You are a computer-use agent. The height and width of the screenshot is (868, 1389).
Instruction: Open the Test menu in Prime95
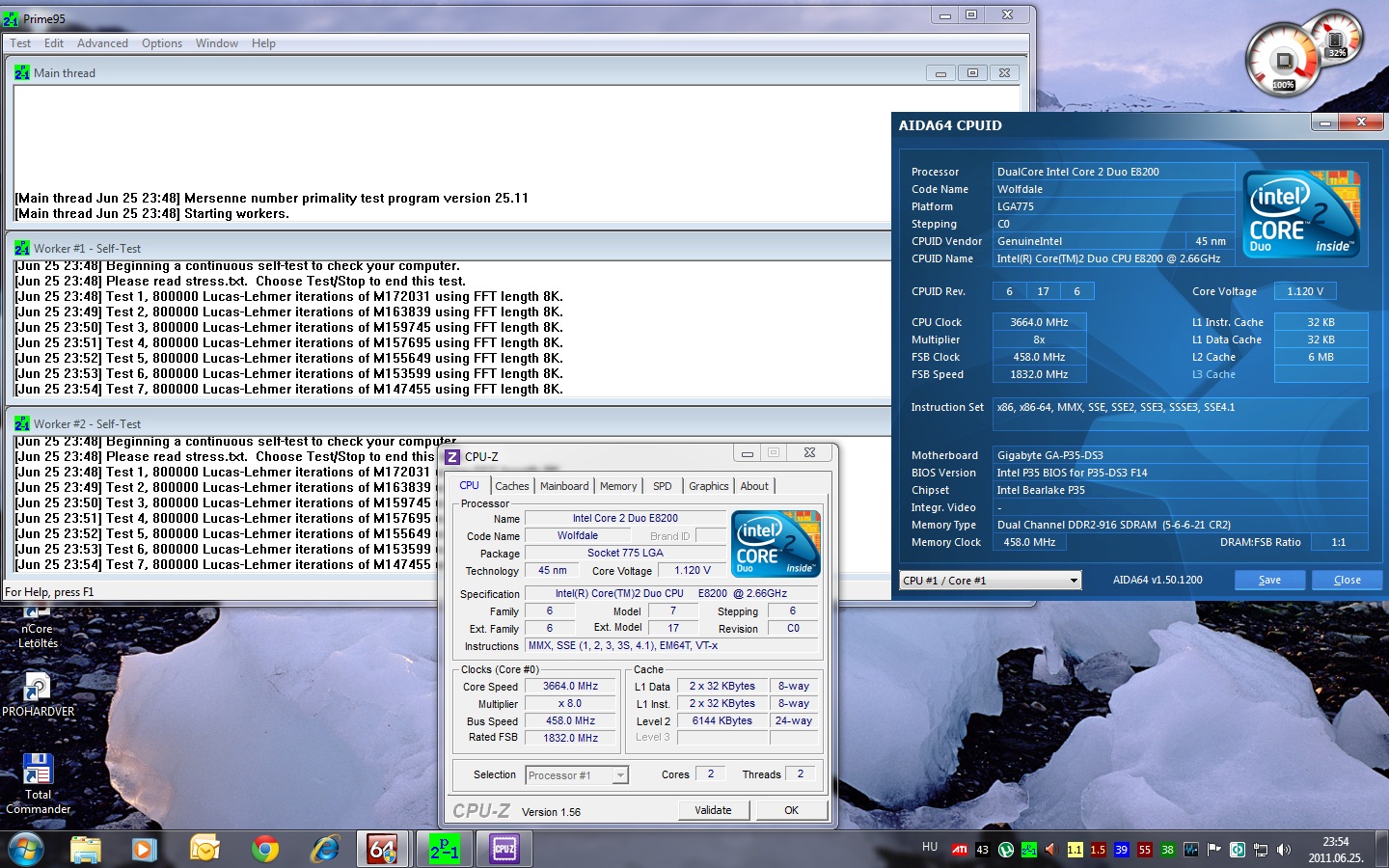[20, 43]
